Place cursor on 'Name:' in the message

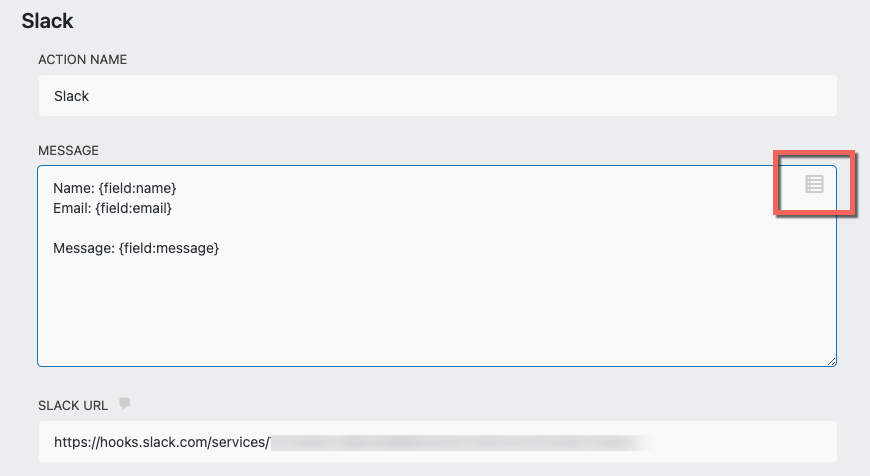point(73,188)
